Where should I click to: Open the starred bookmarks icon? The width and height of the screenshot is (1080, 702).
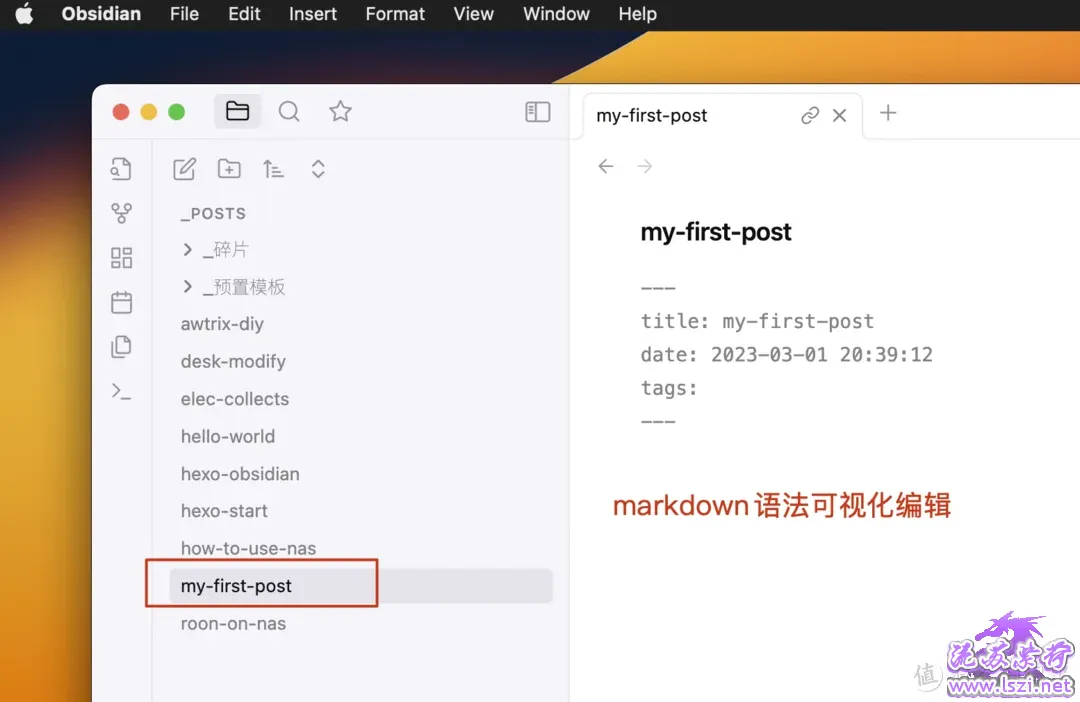click(340, 111)
